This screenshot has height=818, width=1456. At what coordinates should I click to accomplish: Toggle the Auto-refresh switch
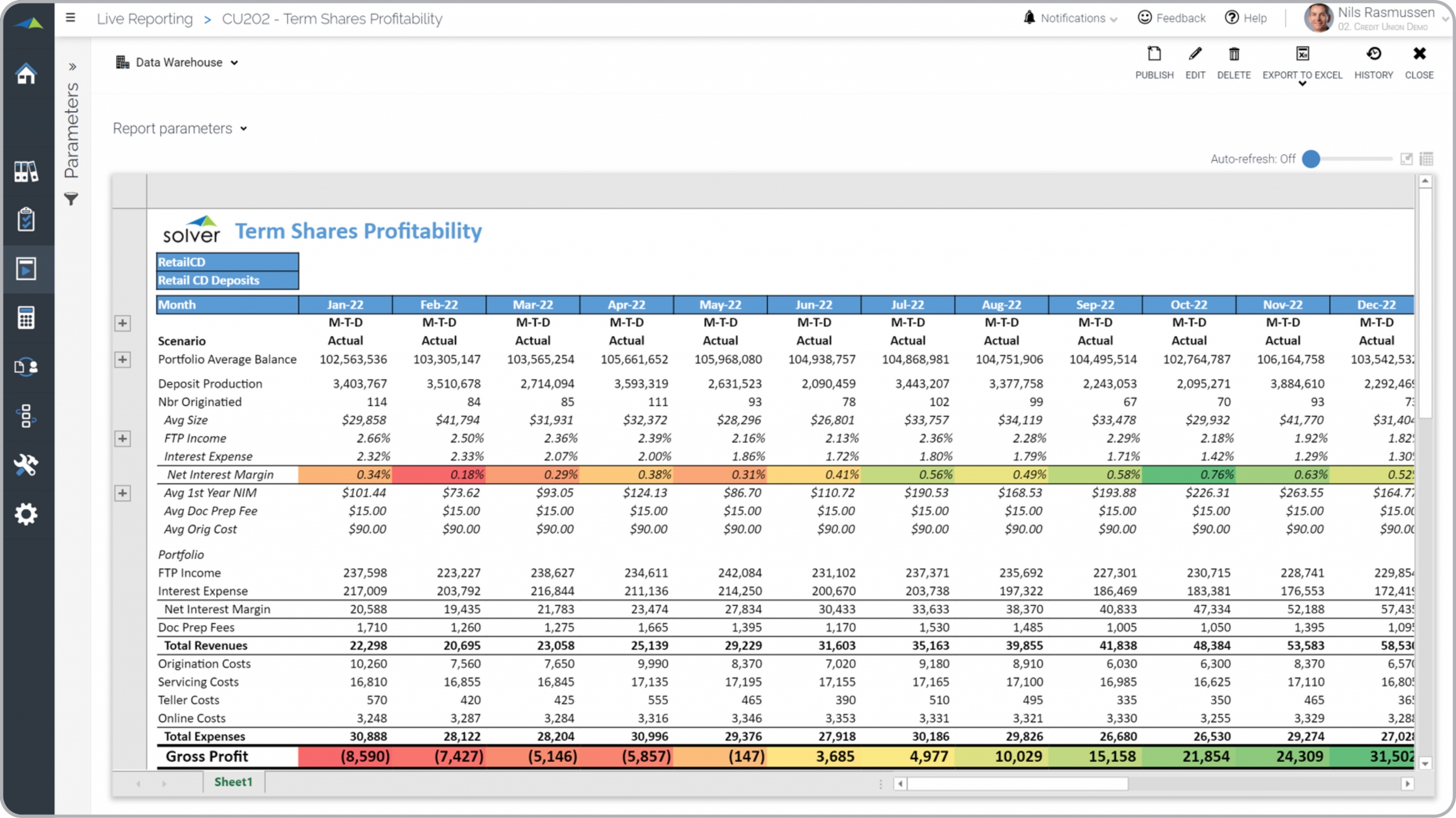1311,159
